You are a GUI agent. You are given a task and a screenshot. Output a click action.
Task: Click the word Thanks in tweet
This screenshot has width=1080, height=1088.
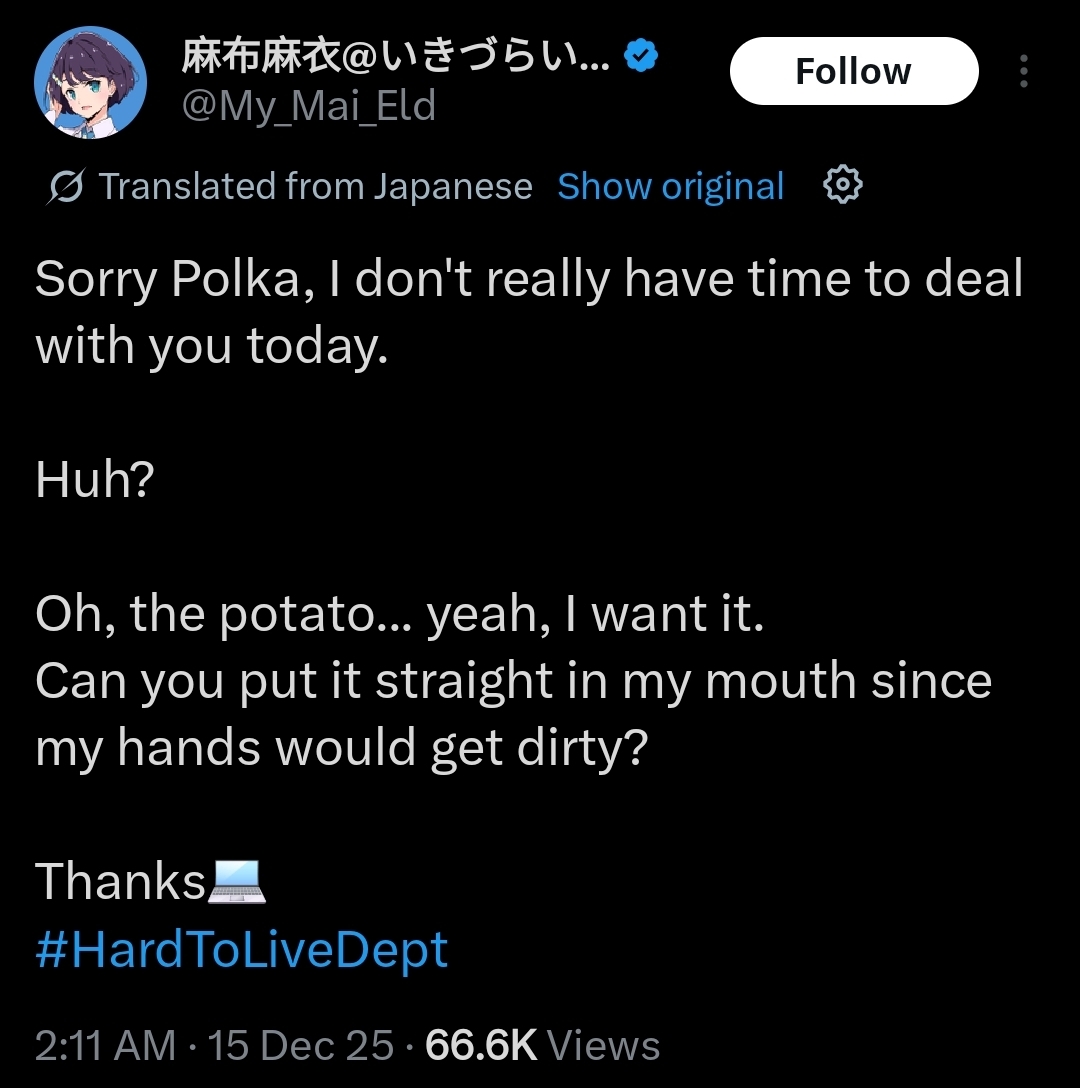(120, 882)
